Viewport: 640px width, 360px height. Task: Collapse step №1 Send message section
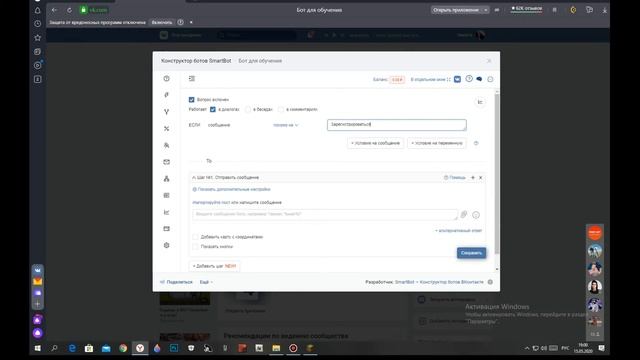pos(194,178)
